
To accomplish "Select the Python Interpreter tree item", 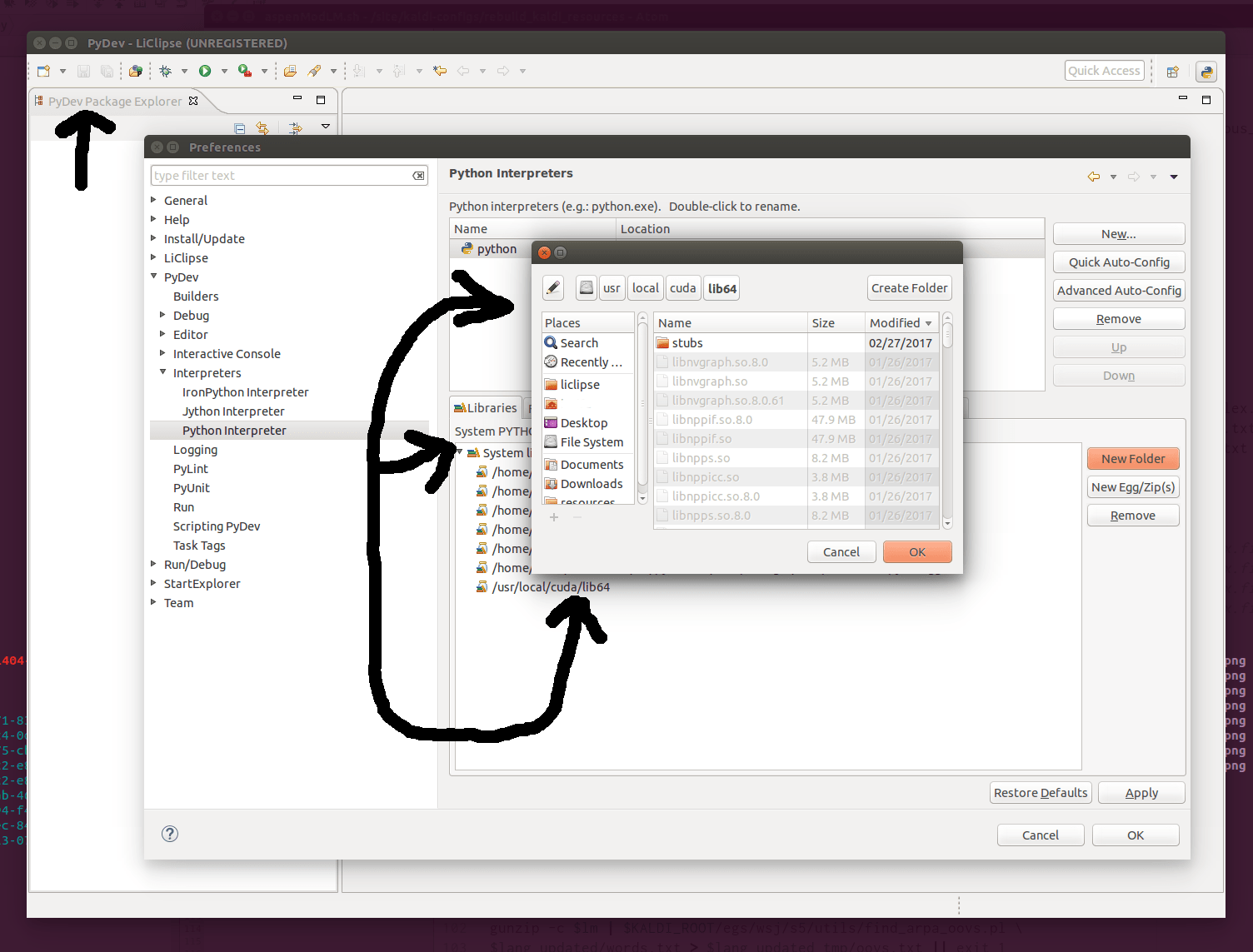I will pyautogui.click(x=234, y=431).
